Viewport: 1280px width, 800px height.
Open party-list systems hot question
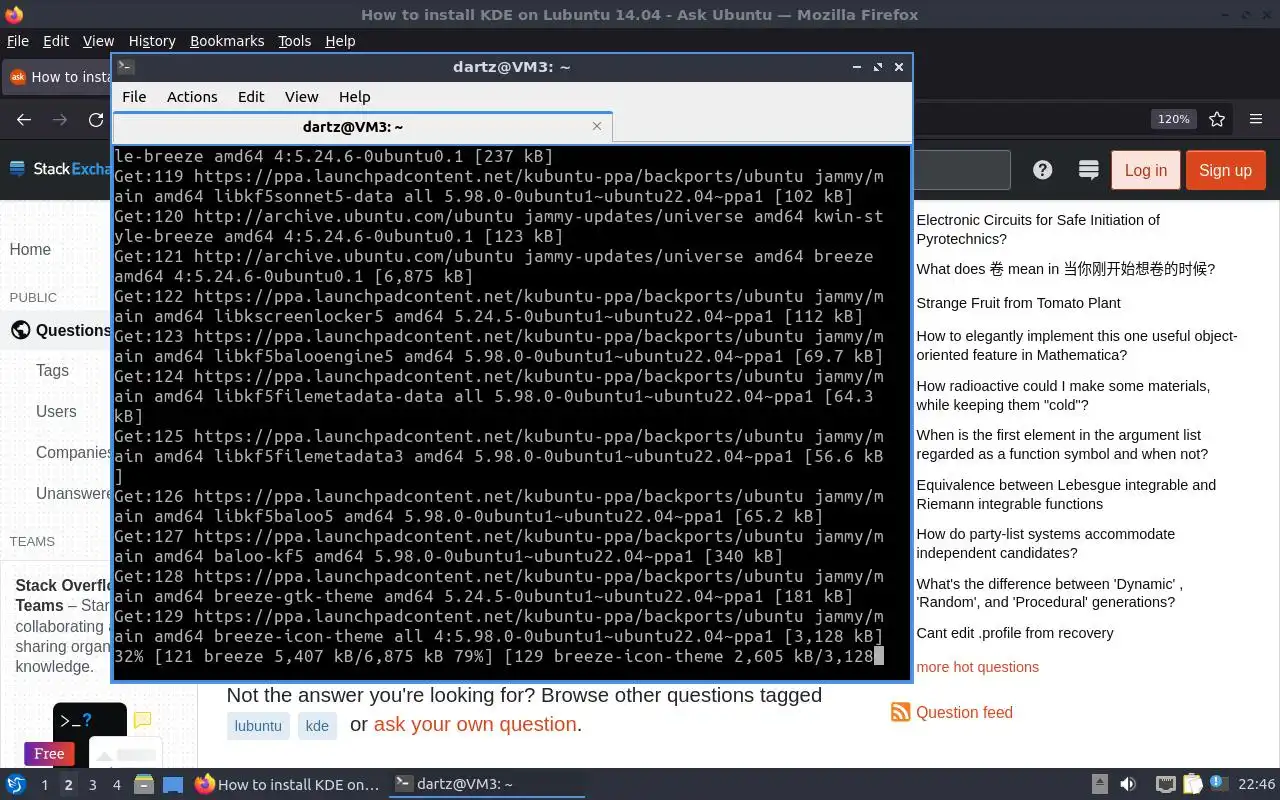pyautogui.click(x=1045, y=543)
